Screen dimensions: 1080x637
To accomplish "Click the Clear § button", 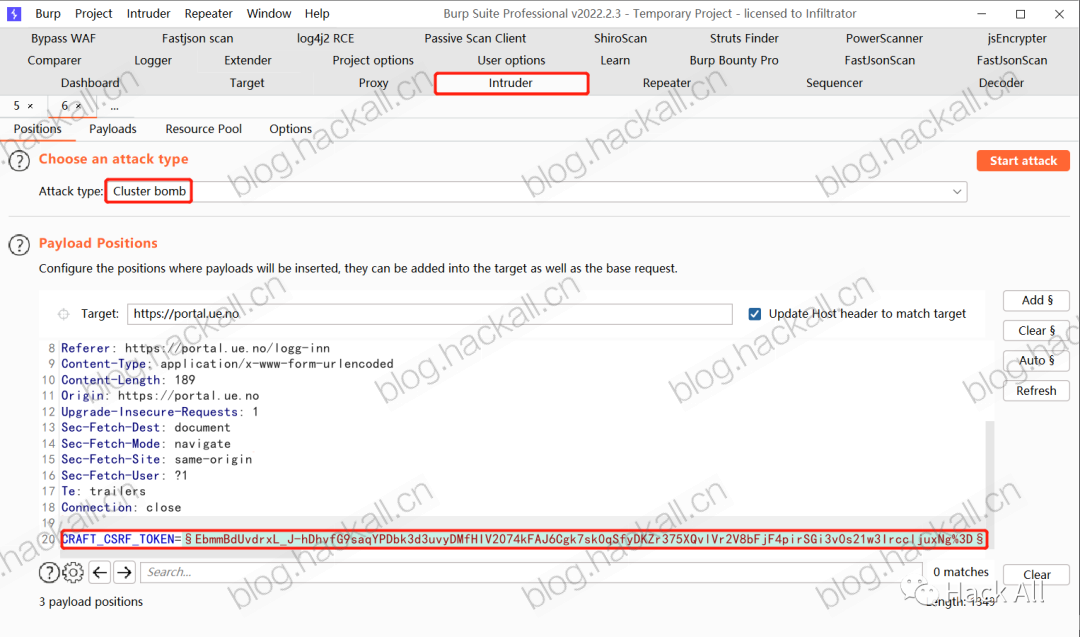I will click(x=1037, y=331).
